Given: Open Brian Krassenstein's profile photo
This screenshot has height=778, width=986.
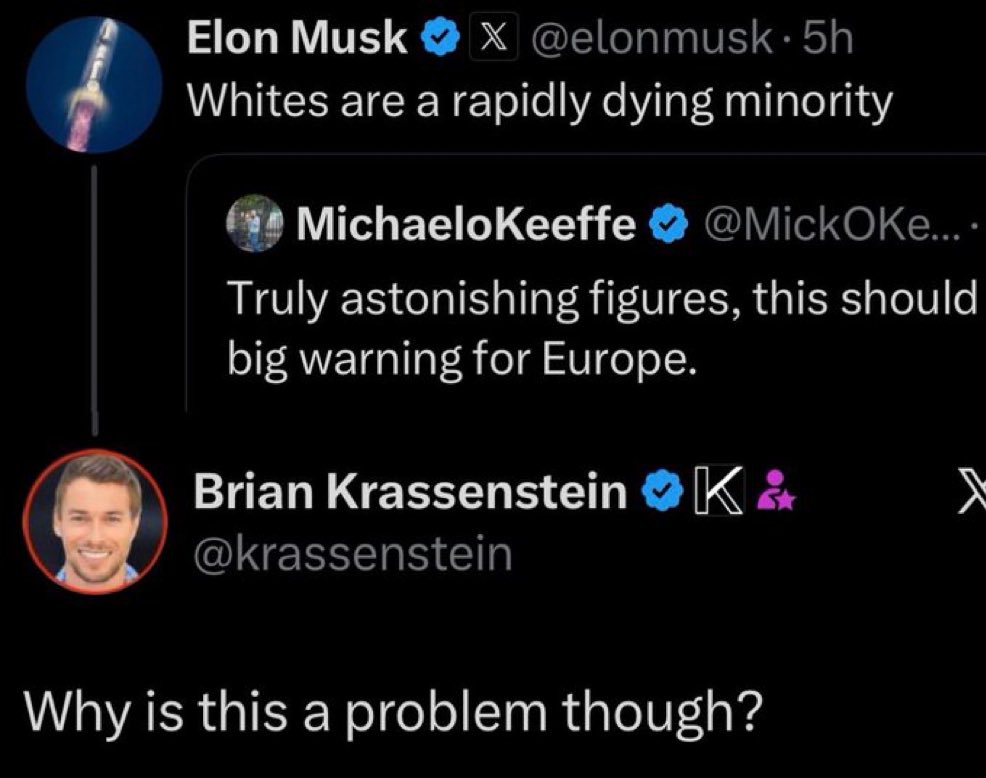Looking at the screenshot, I should [96, 521].
